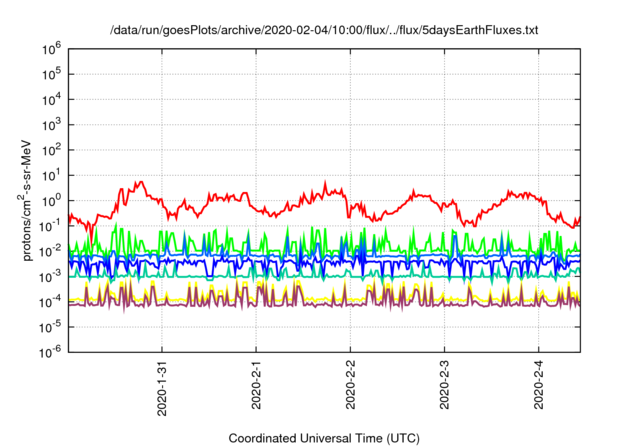Click the Coordinated Universal Time (UTC) axis label
The image size is (640, 448).
coord(324,438)
